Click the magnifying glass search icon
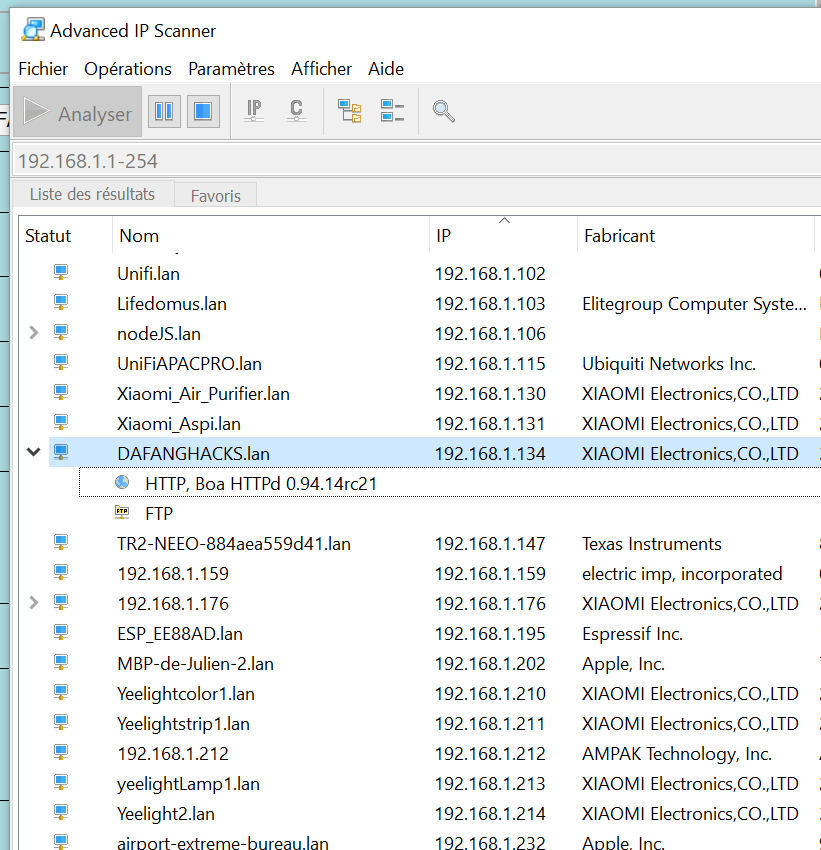Viewport: 821px width, 850px height. pos(443,112)
